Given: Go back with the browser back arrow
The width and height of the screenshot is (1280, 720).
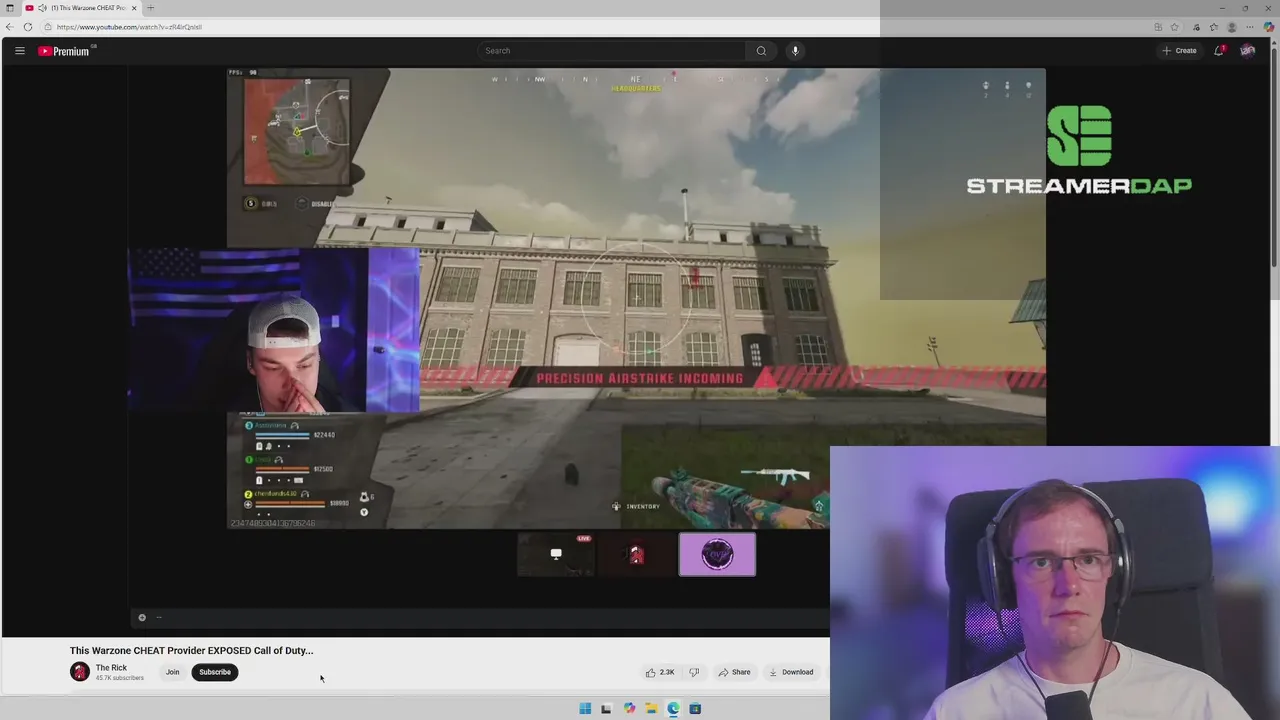Looking at the screenshot, I should tap(10, 27).
